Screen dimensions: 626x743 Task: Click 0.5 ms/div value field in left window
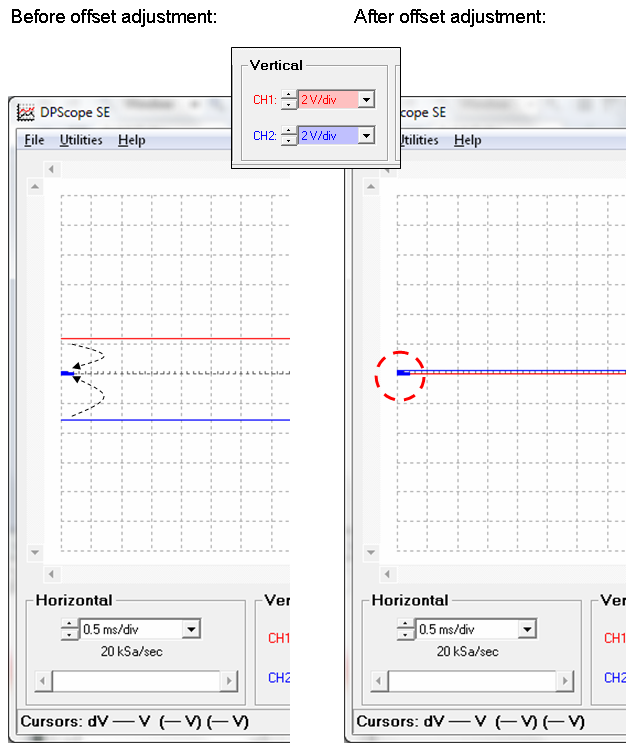(131, 629)
